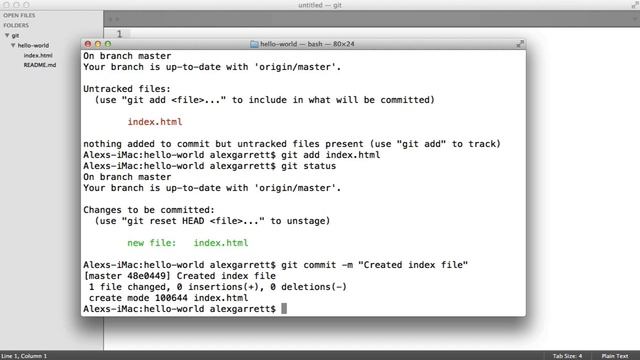
Task: Click Line 1, Column 1 status text
Action: [x=24, y=356]
